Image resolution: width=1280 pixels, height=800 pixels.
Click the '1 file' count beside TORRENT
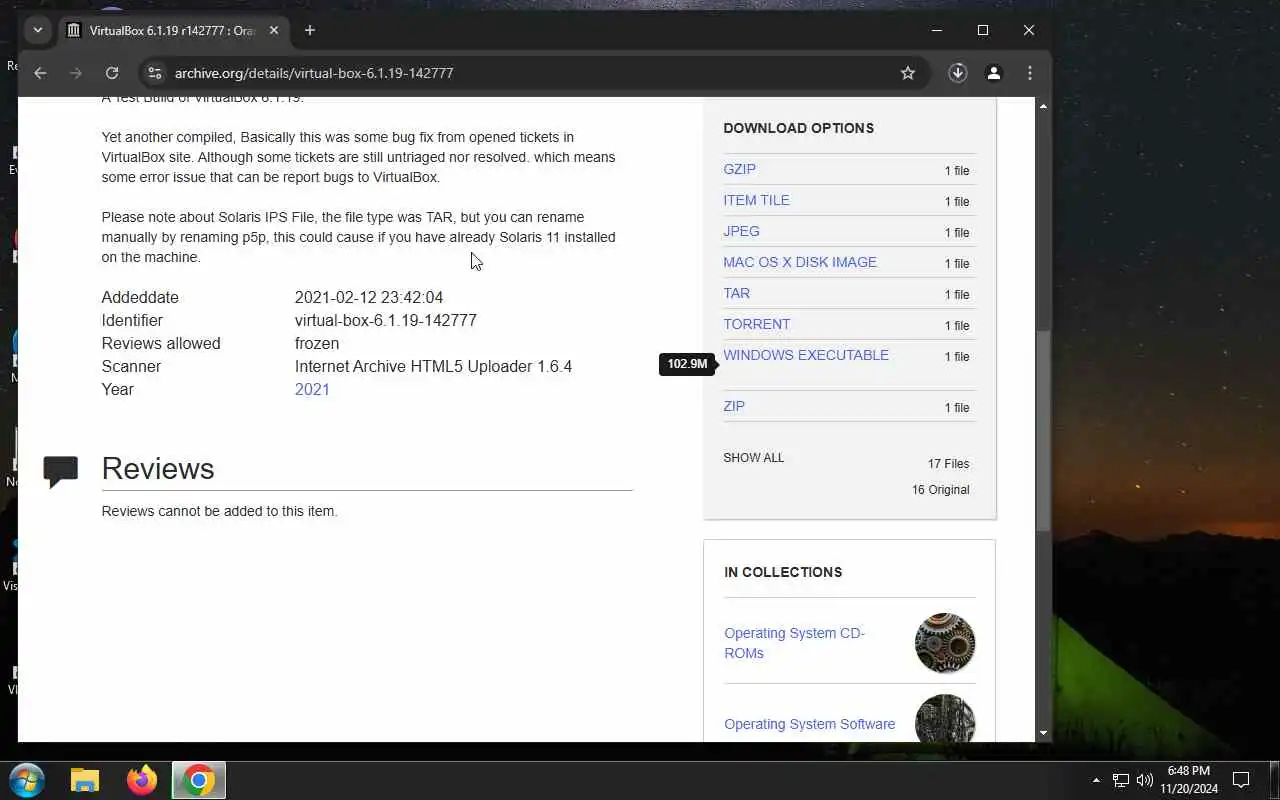click(957, 325)
